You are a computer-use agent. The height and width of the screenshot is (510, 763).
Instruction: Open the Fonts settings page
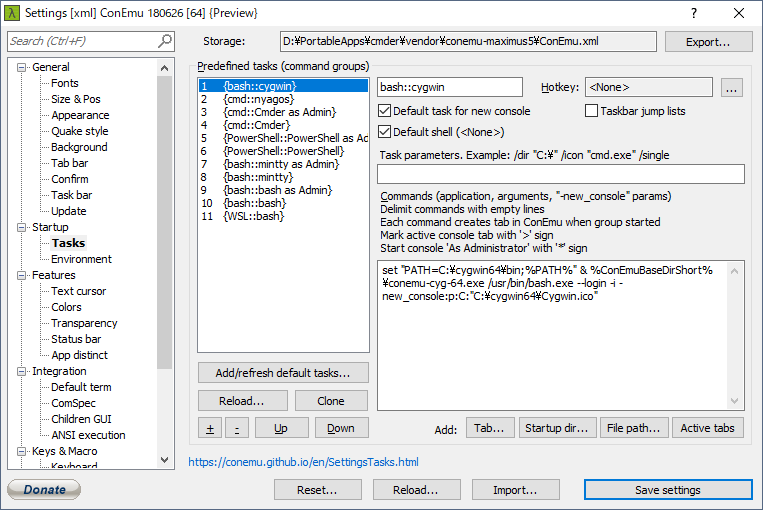coord(65,83)
